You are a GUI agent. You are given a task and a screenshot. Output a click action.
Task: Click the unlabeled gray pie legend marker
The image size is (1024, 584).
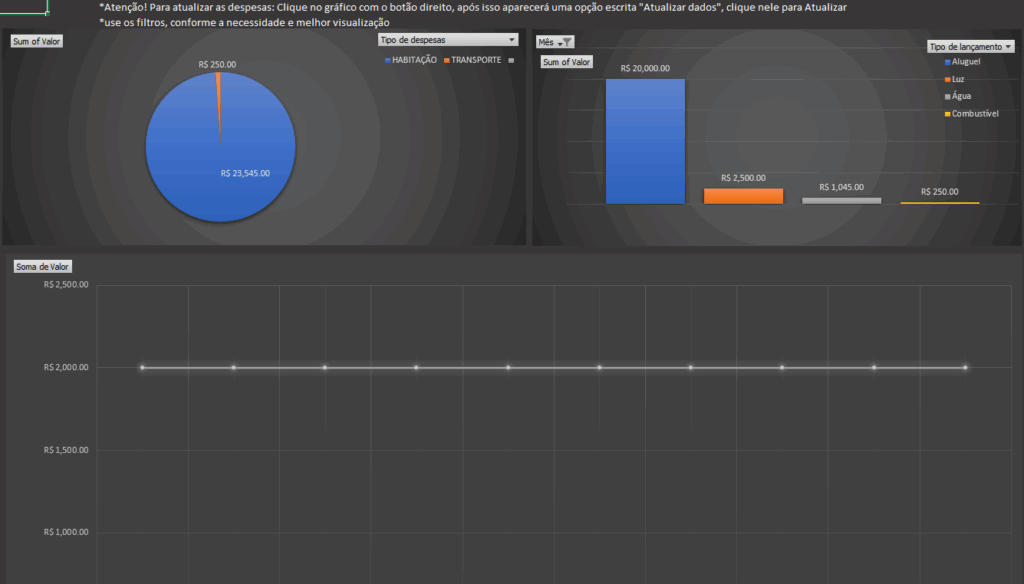tap(511, 60)
